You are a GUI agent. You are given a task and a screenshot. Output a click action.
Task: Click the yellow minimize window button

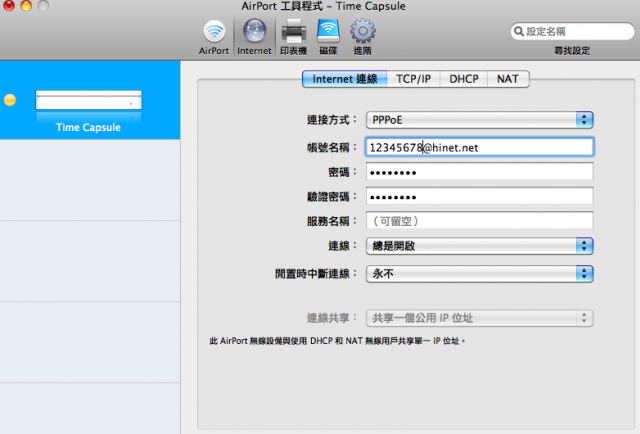26,5
